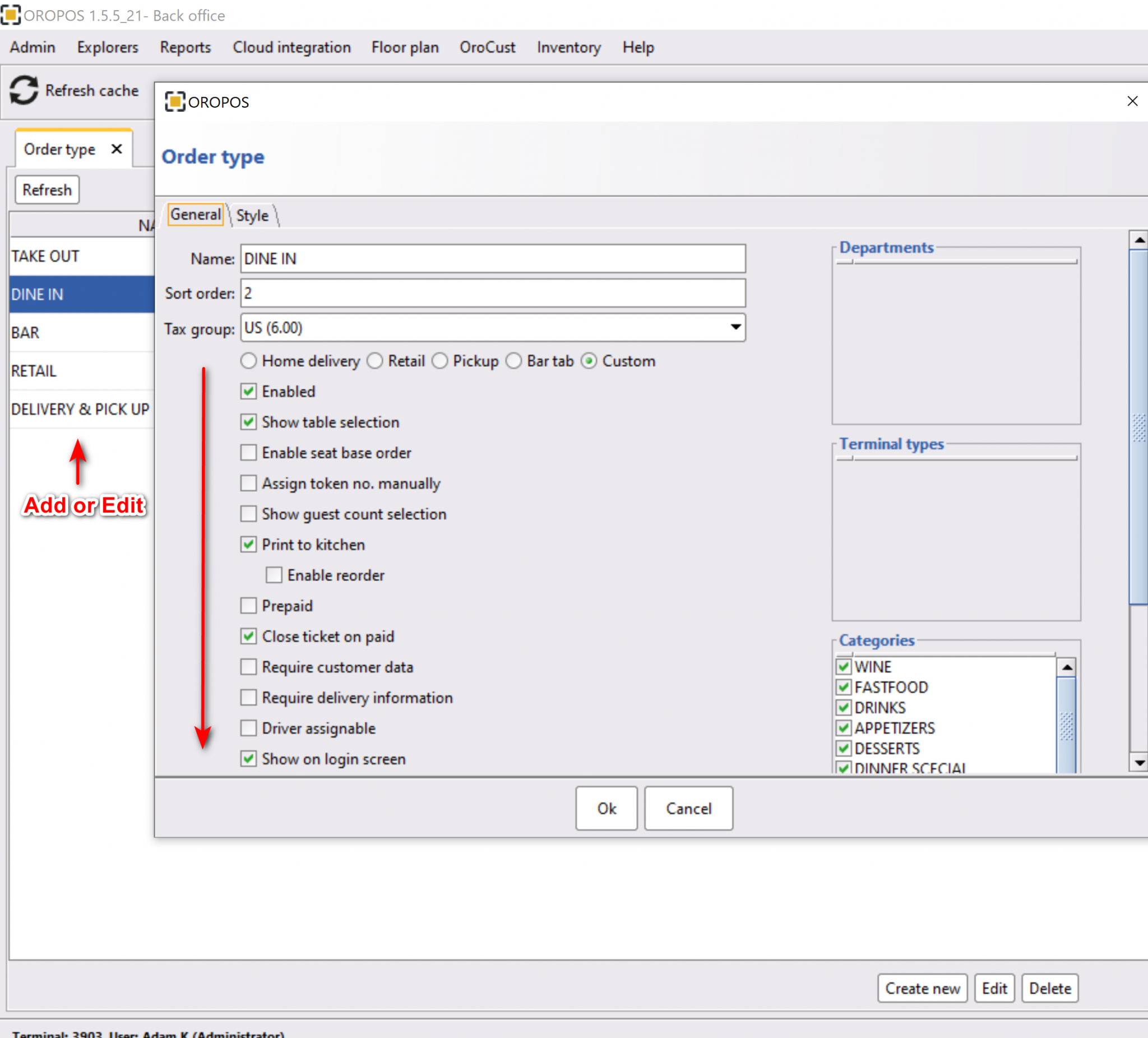Screen dimensions: 1148x1038
Task: Uncheck the WINE category
Action: (x=843, y=667)
